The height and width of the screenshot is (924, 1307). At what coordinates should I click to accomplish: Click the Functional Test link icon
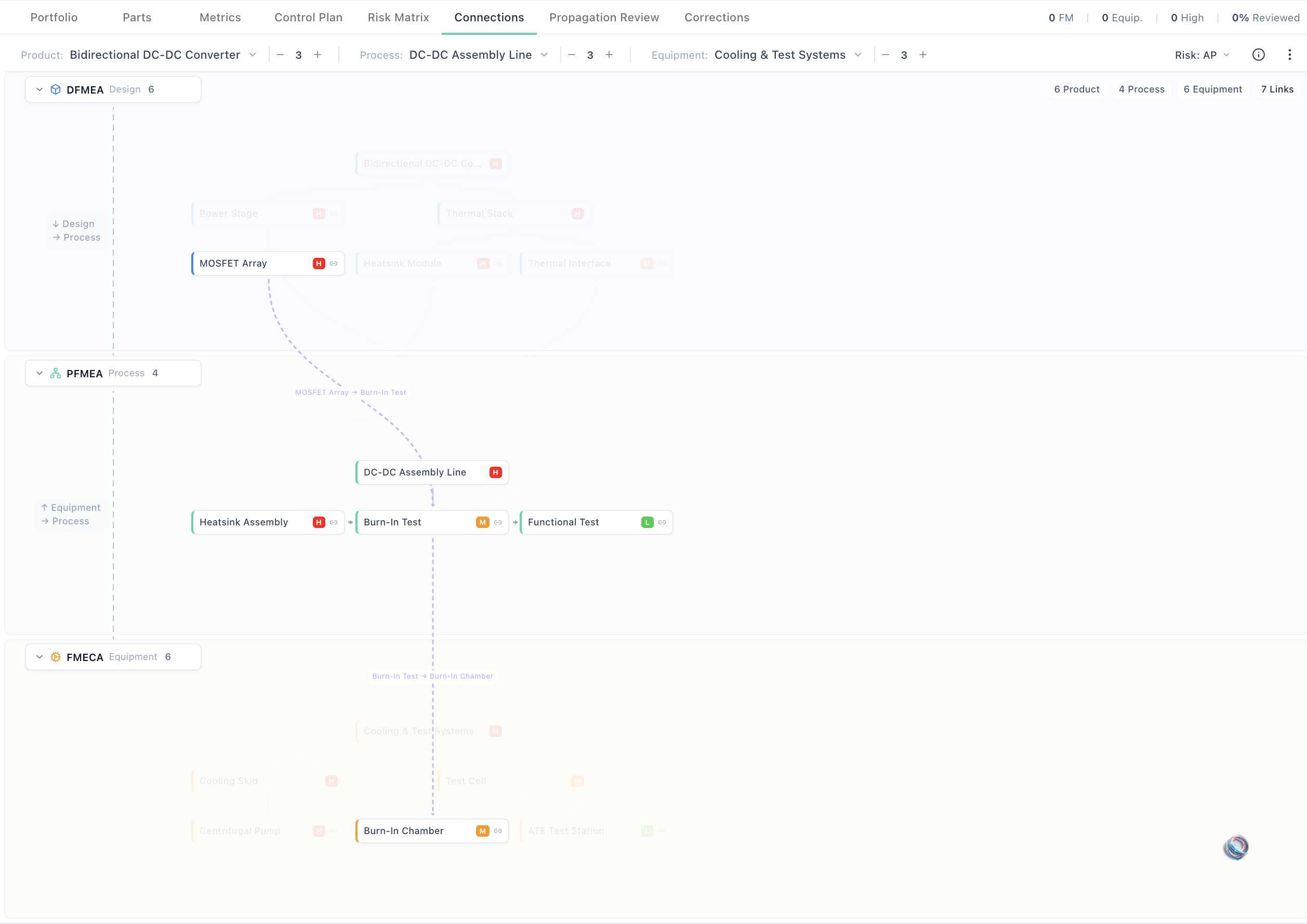click(x=662, y=522)
